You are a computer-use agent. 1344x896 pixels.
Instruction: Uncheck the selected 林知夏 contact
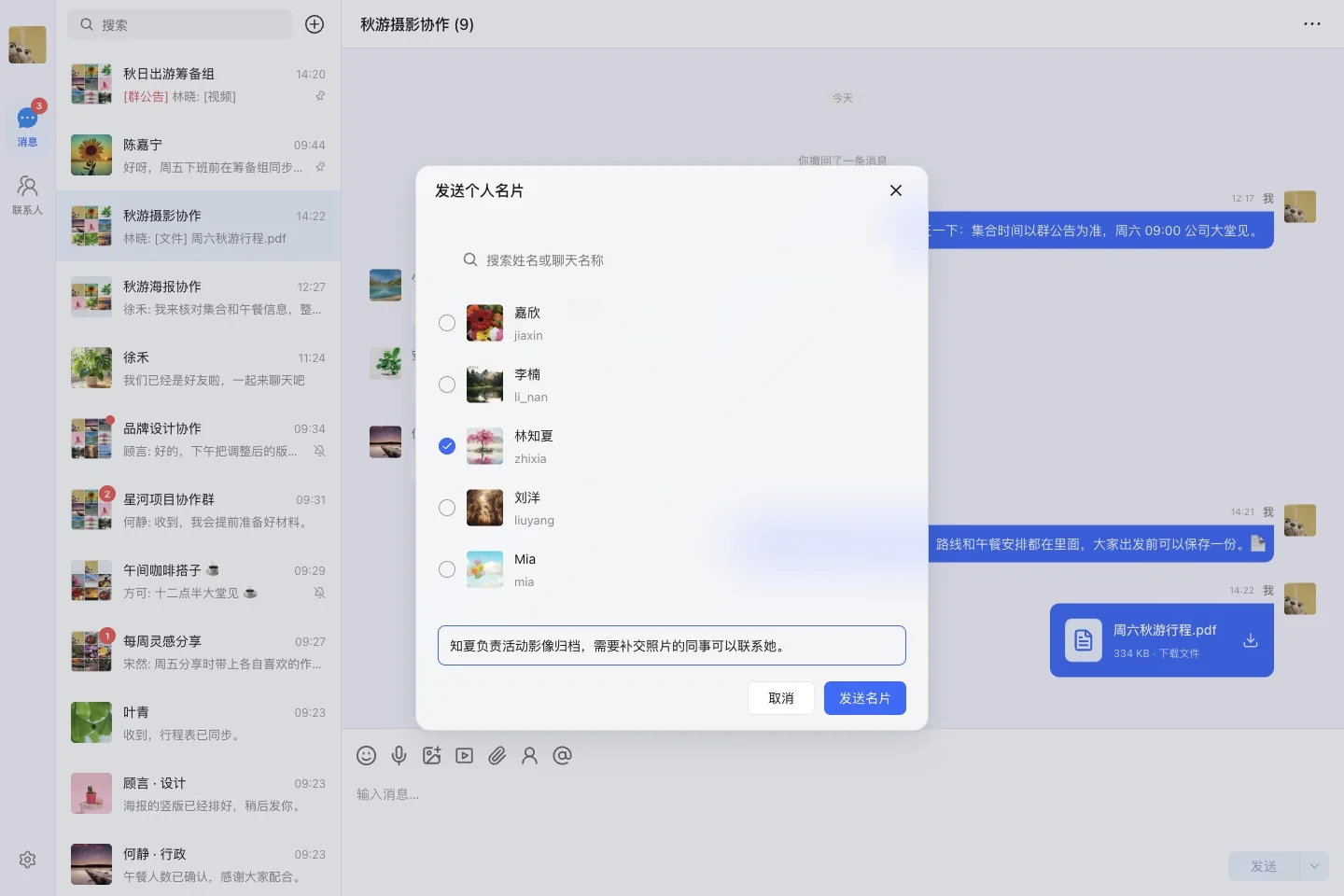[447, 446]
